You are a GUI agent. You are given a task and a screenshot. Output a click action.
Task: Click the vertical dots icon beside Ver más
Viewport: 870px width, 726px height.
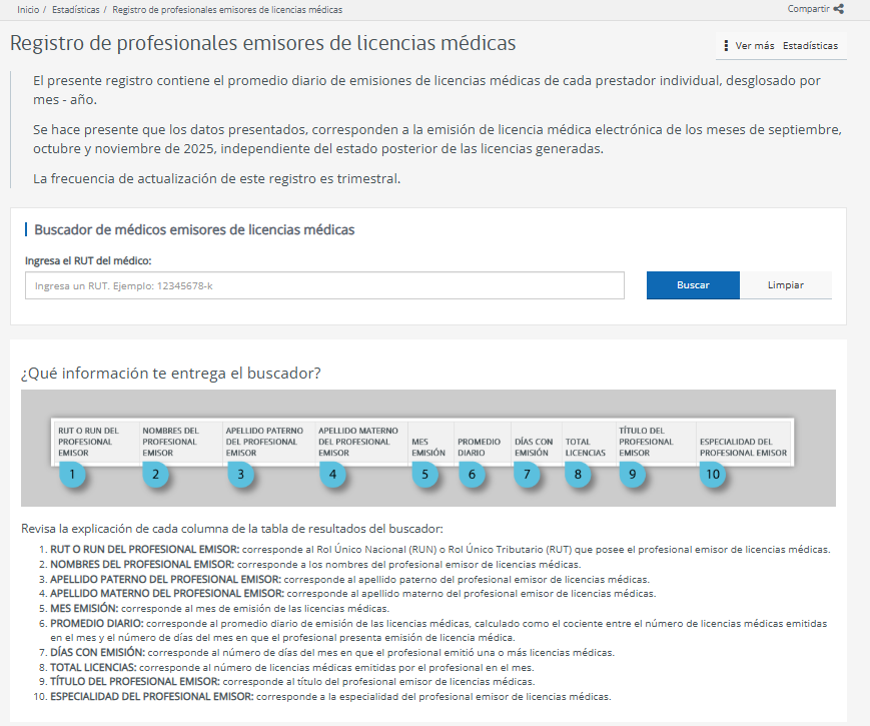724,45
